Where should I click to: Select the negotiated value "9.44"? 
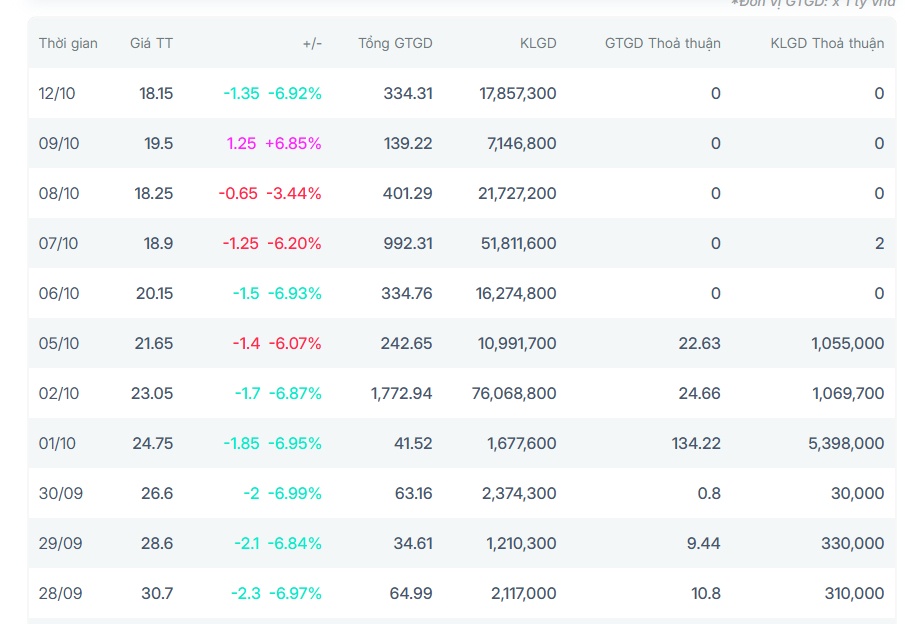(x=704, y=544)
